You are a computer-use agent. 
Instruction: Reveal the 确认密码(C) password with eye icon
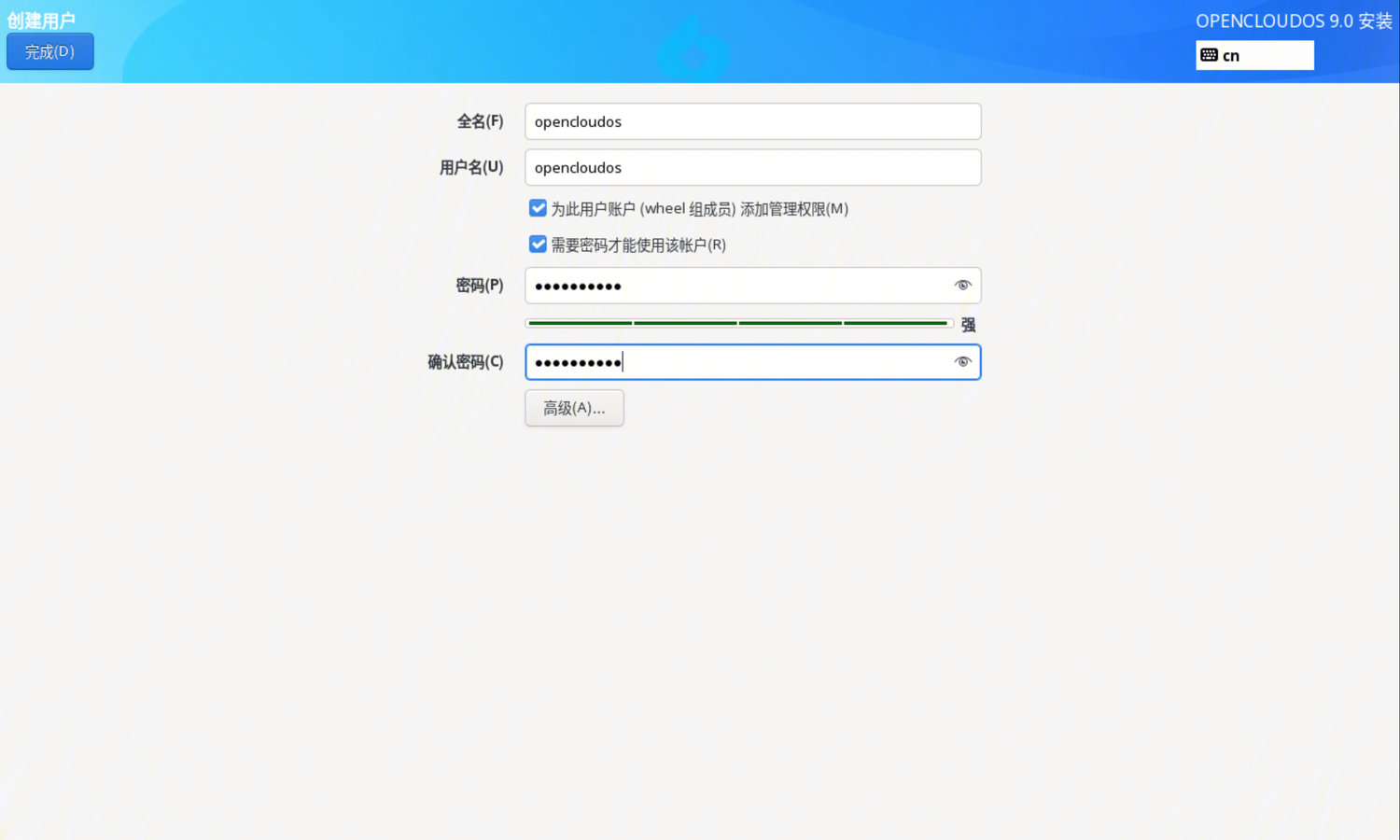[x=962, y=362]
